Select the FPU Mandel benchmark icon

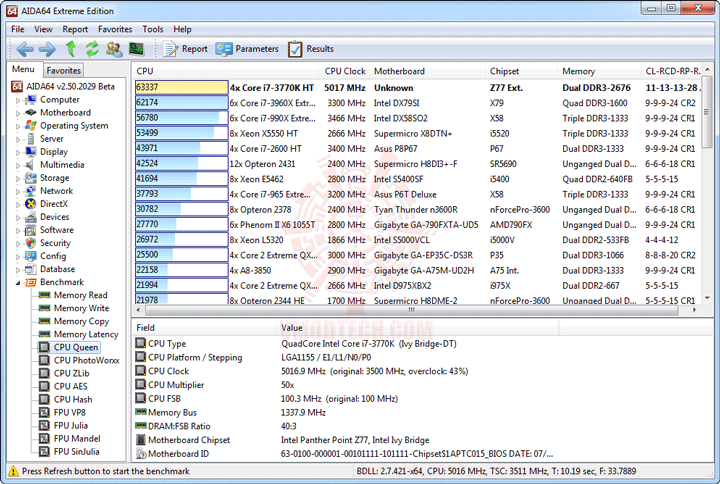45,439
